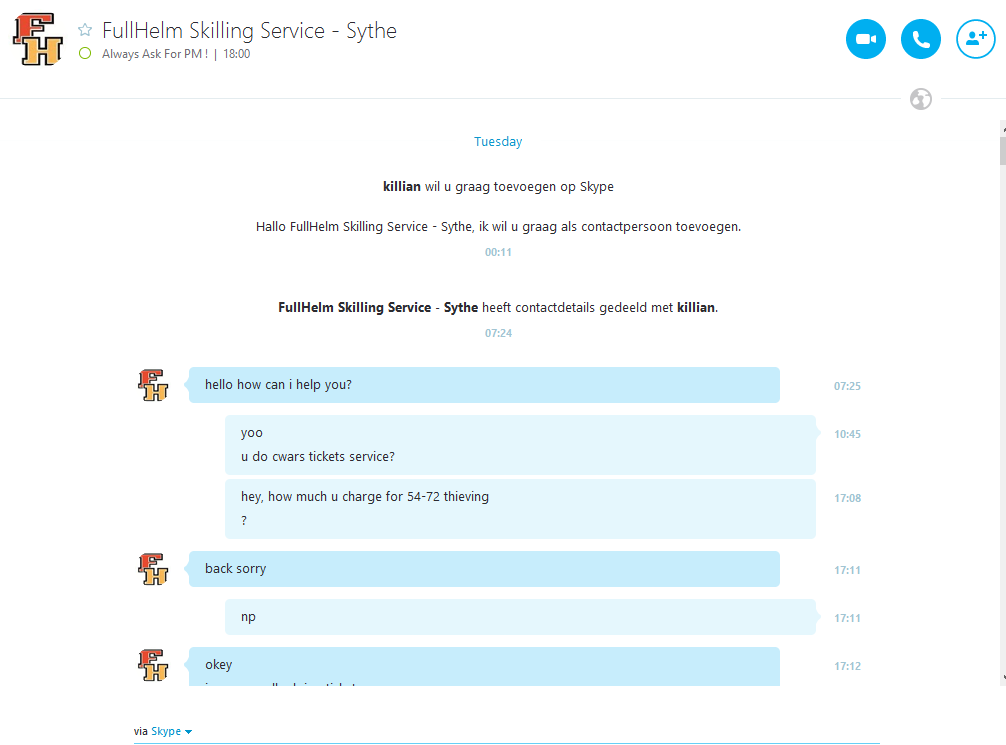
Task: Select the 'hello how can i help you?' message
Action: point(484,385)
